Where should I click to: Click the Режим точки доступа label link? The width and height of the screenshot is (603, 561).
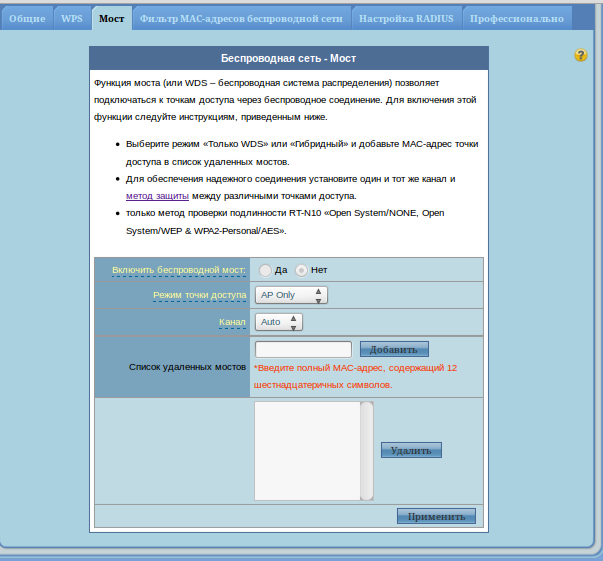click(x=200, y=295)
